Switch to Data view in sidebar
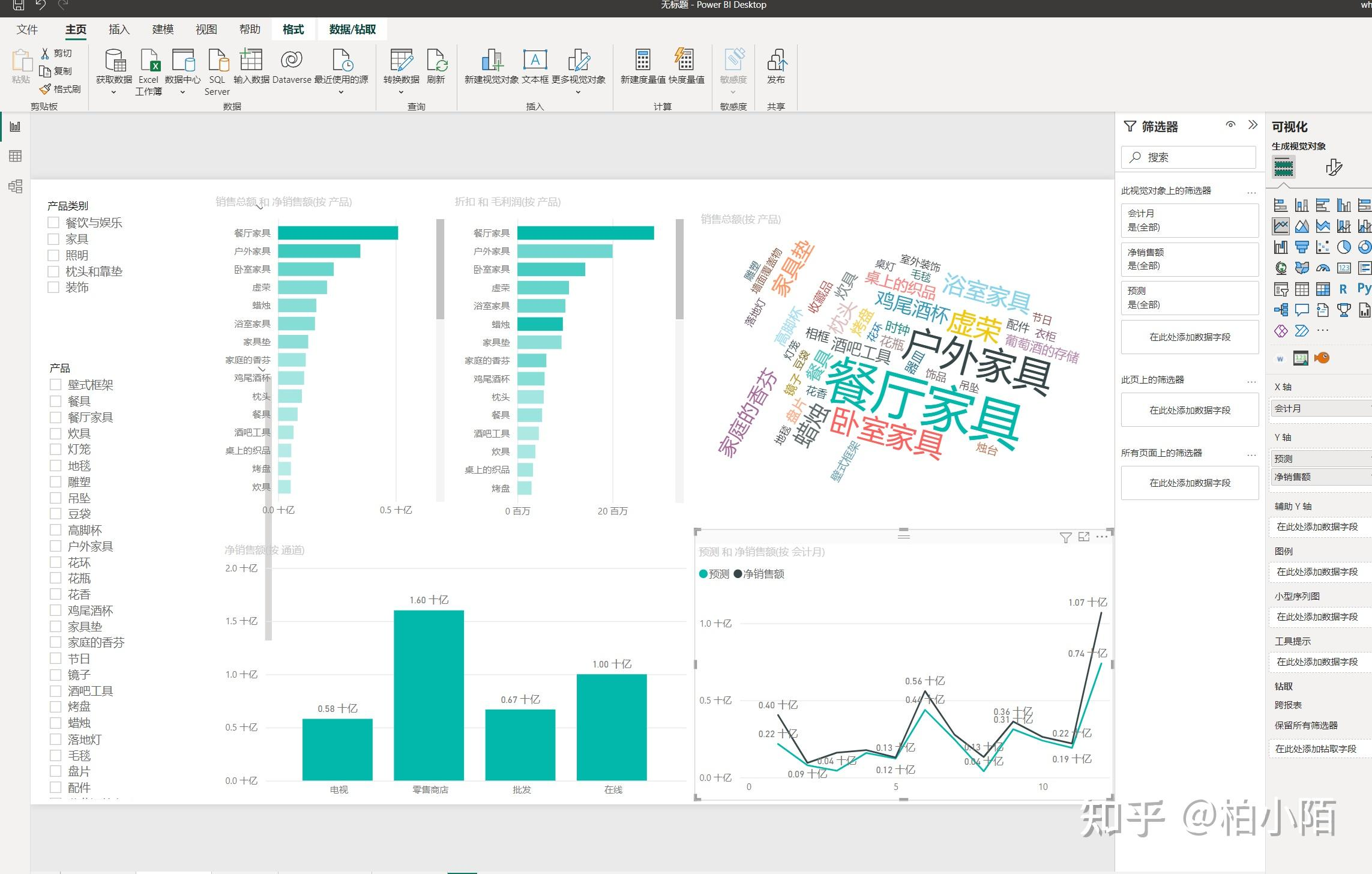The image size is (1372, 874). (x=16, y=156)
